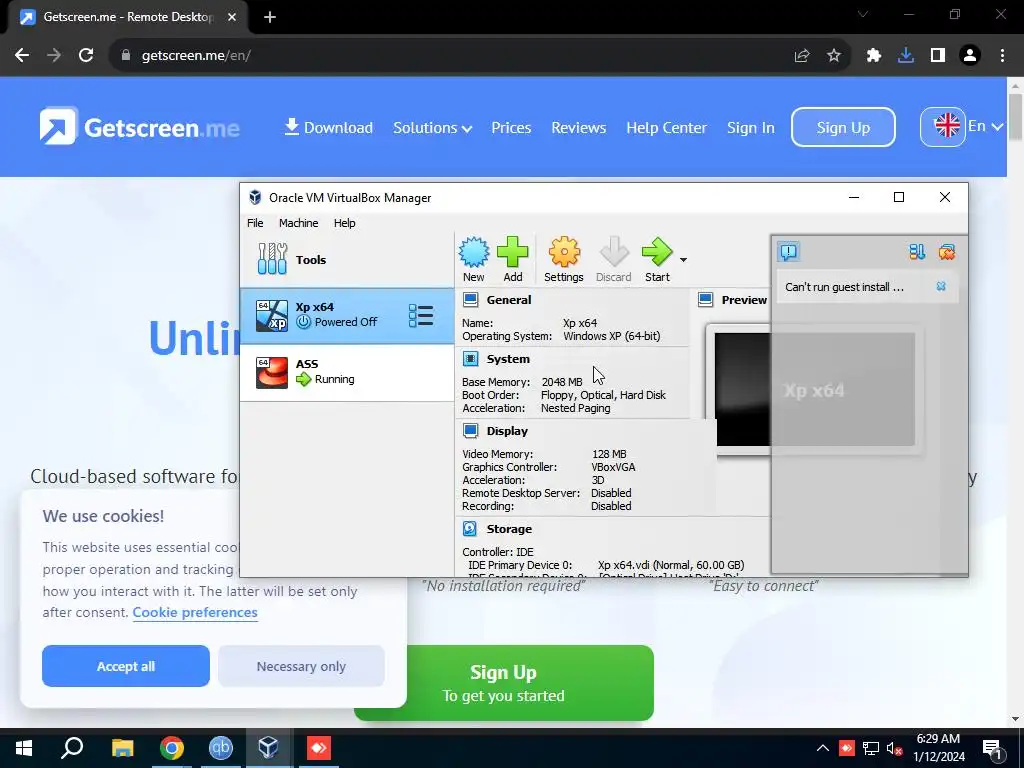Click the Sign In link

[750, 127]
